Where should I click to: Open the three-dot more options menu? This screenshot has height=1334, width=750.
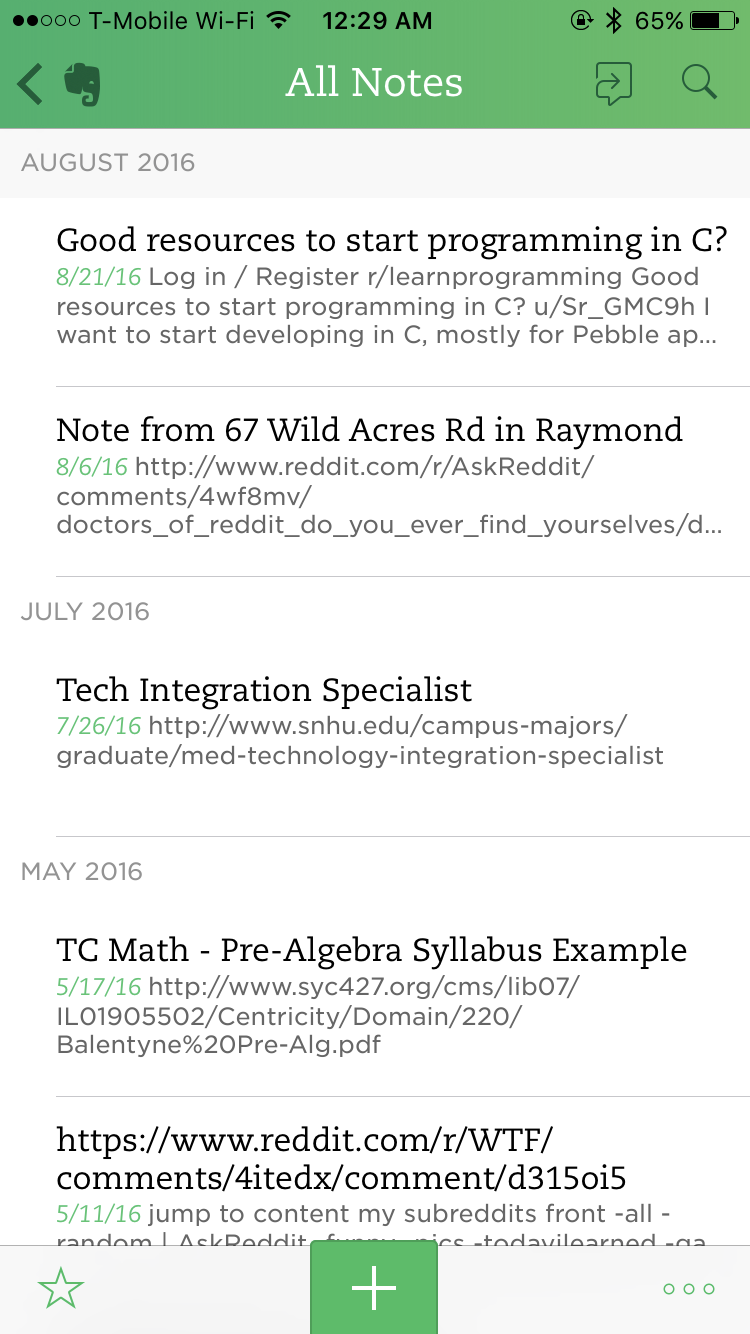[689, 1289]
